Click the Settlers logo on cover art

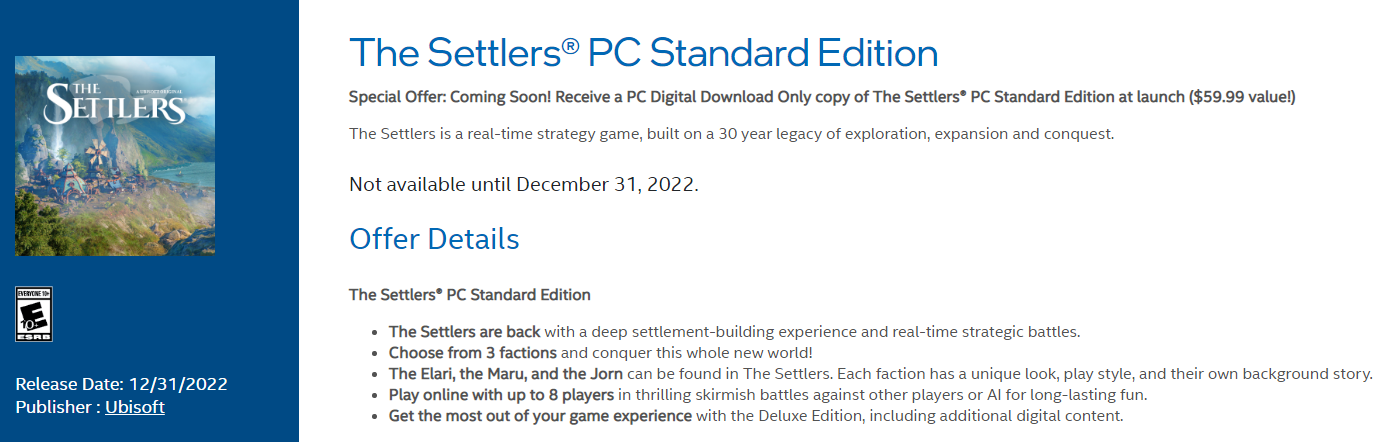pyautogui.click(x=115, y=101)
